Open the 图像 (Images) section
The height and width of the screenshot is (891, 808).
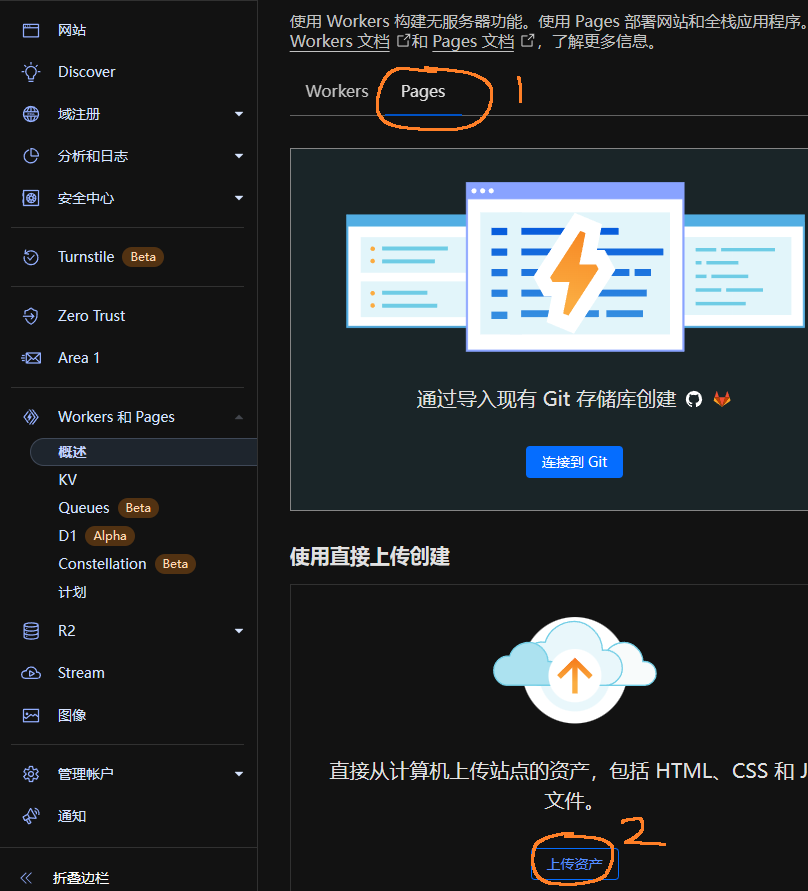(70, 714)
